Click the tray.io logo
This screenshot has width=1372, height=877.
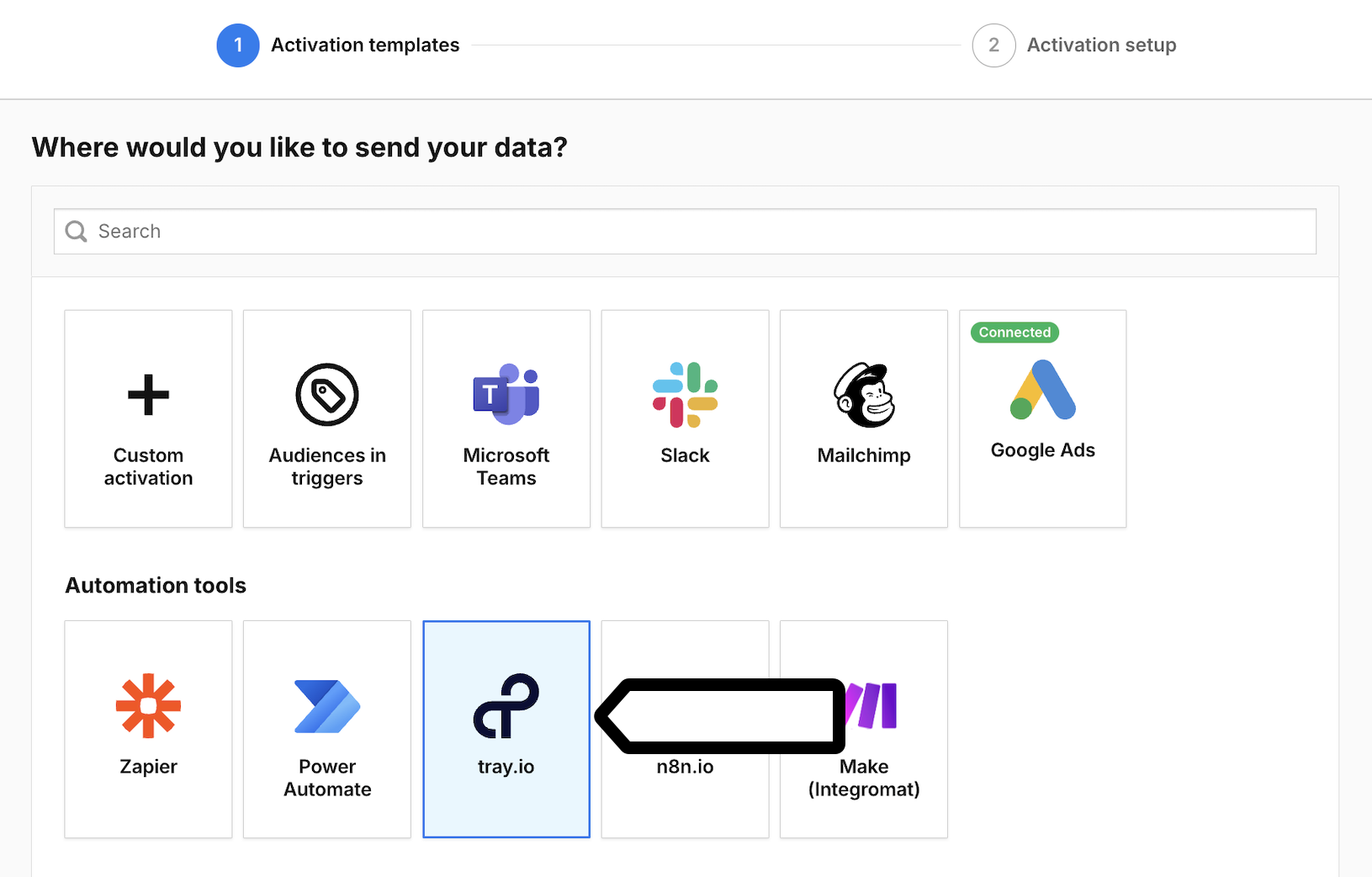coord(506,705)
